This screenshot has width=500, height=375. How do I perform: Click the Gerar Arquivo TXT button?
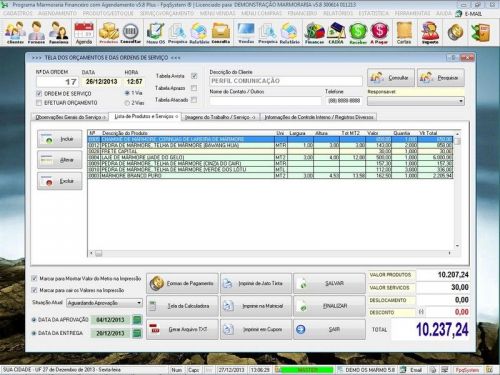[x=182, y=329]
